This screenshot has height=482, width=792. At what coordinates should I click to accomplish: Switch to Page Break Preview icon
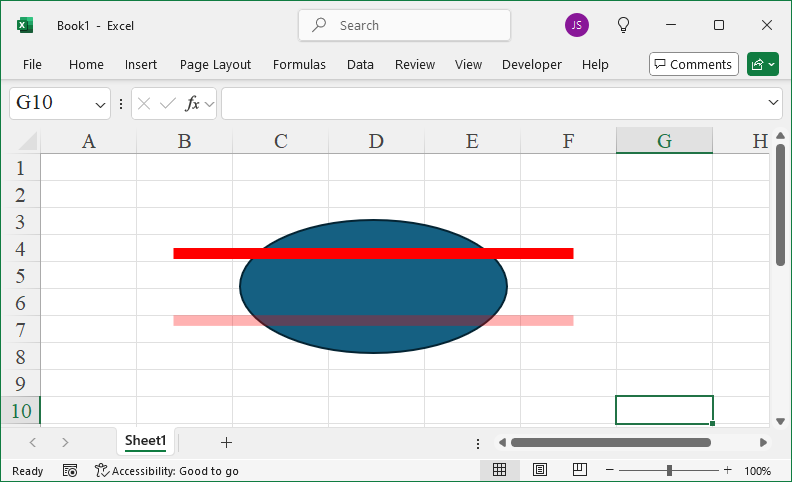[580, 470]
